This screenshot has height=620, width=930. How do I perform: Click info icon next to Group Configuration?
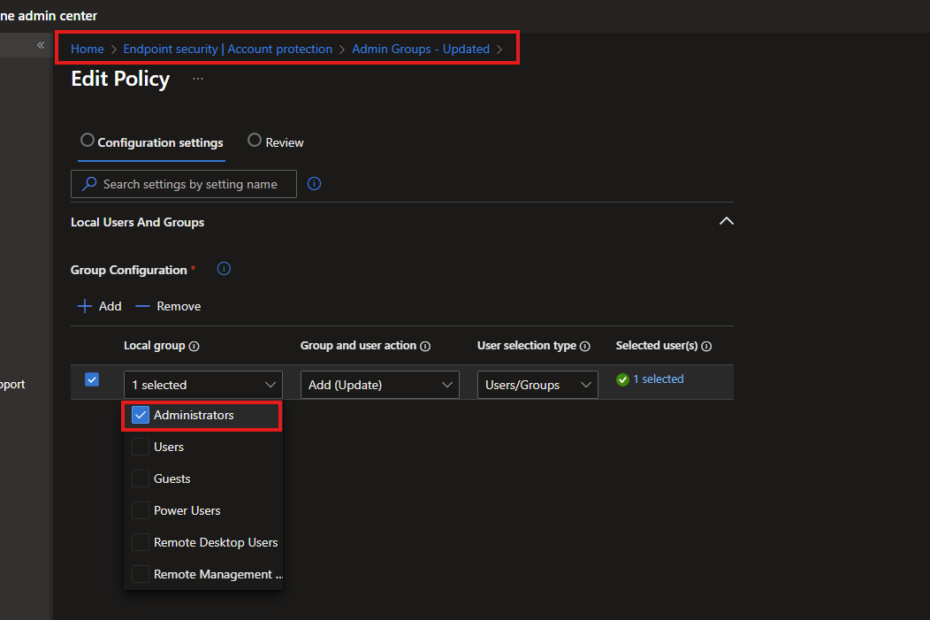[224, 269]
